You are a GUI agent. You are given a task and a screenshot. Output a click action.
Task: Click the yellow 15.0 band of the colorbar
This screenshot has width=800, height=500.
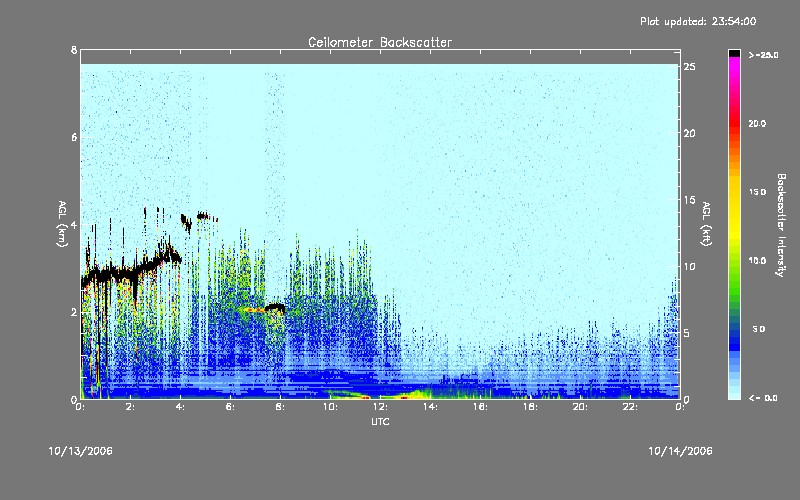pos(734,192)
